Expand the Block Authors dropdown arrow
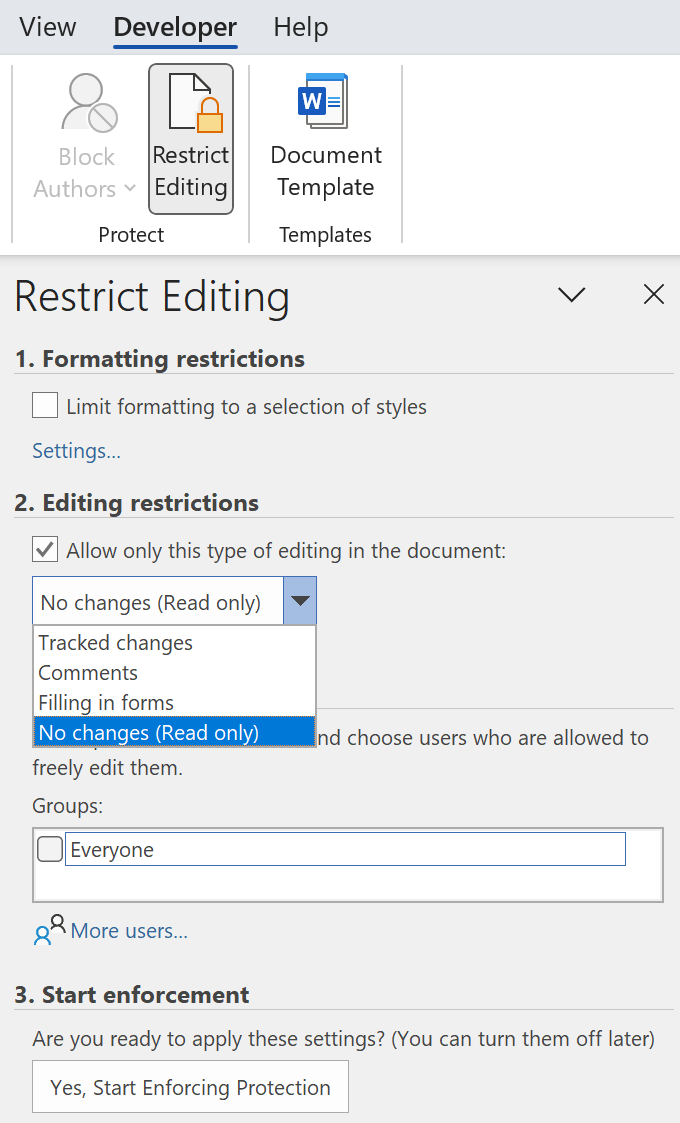 [x=130, y=188]
